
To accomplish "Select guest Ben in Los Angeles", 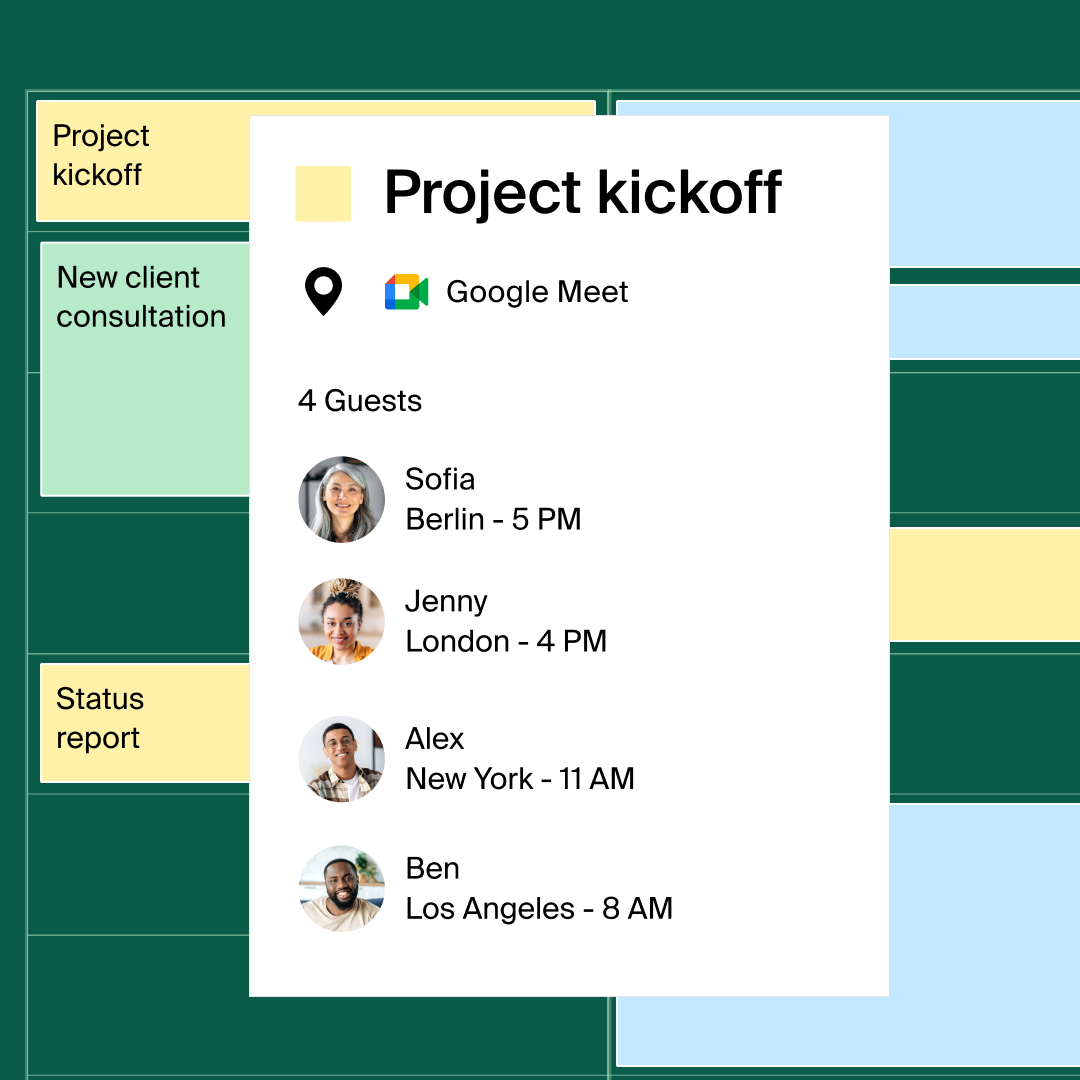I will click(x=539, y=889).
